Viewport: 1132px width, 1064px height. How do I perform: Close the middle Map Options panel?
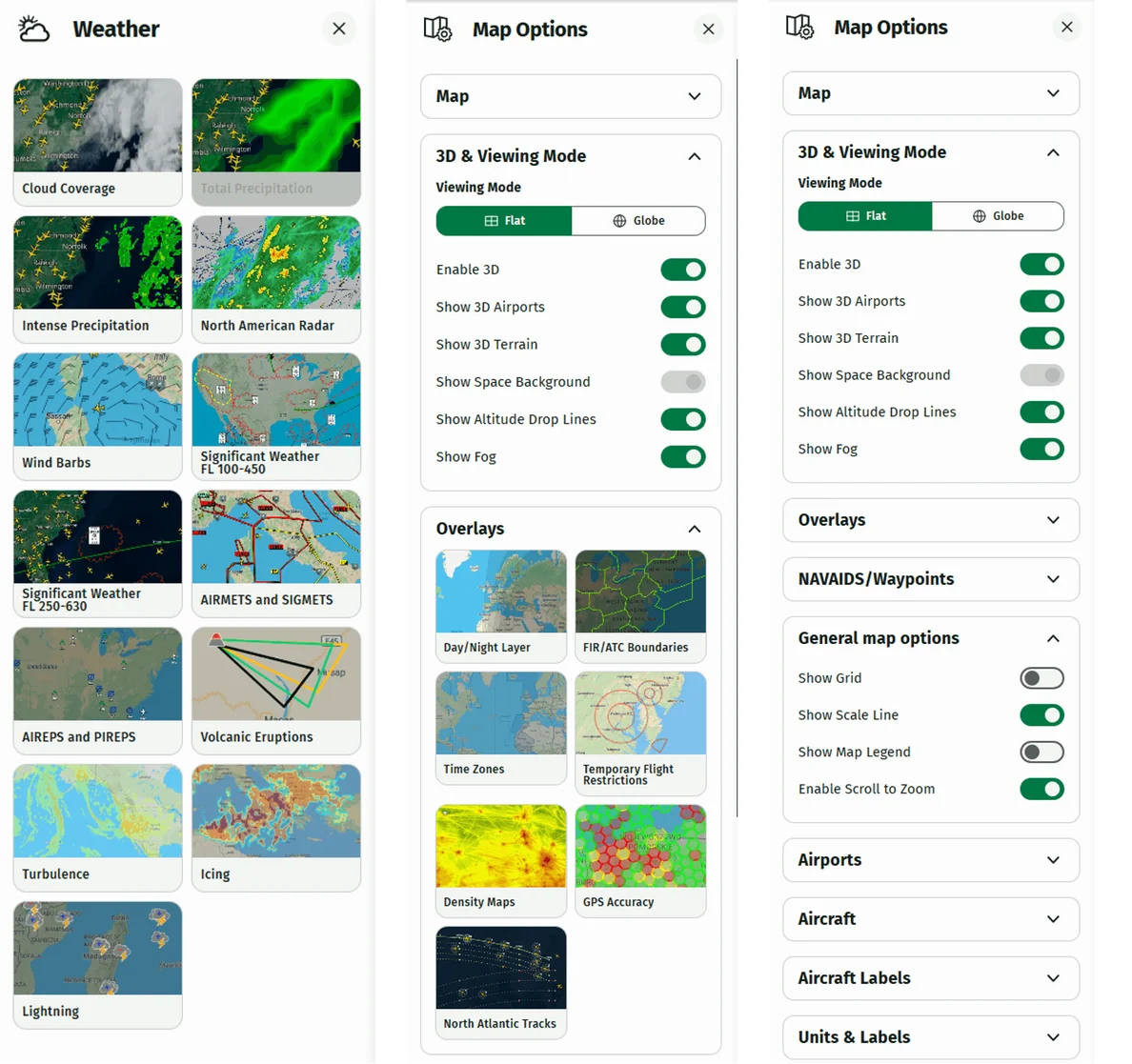[708, 29]
